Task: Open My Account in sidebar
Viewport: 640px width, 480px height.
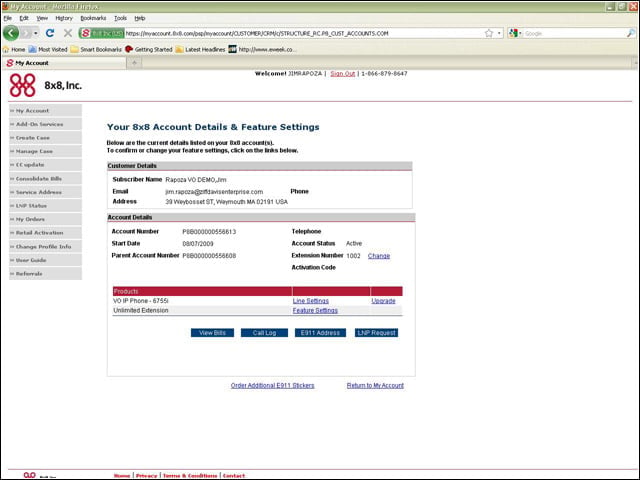Action: pos(45,111)
